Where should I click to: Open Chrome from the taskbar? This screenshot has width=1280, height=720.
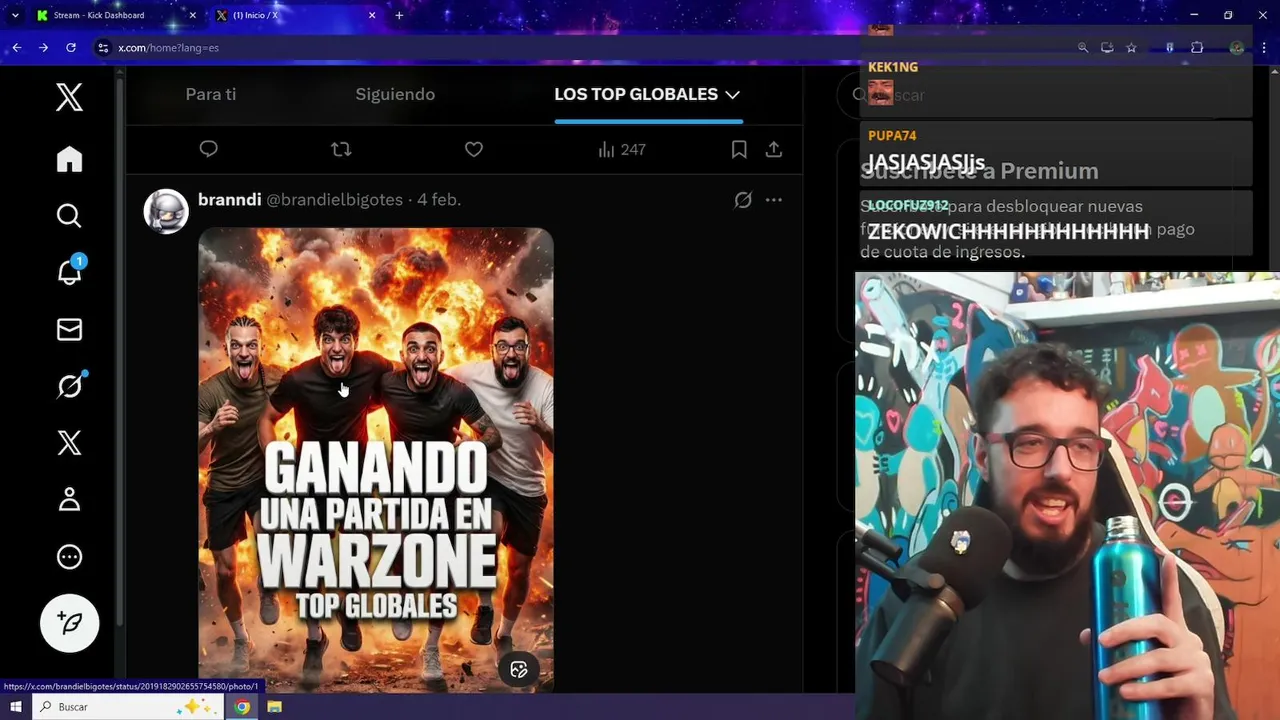[242, 707]
